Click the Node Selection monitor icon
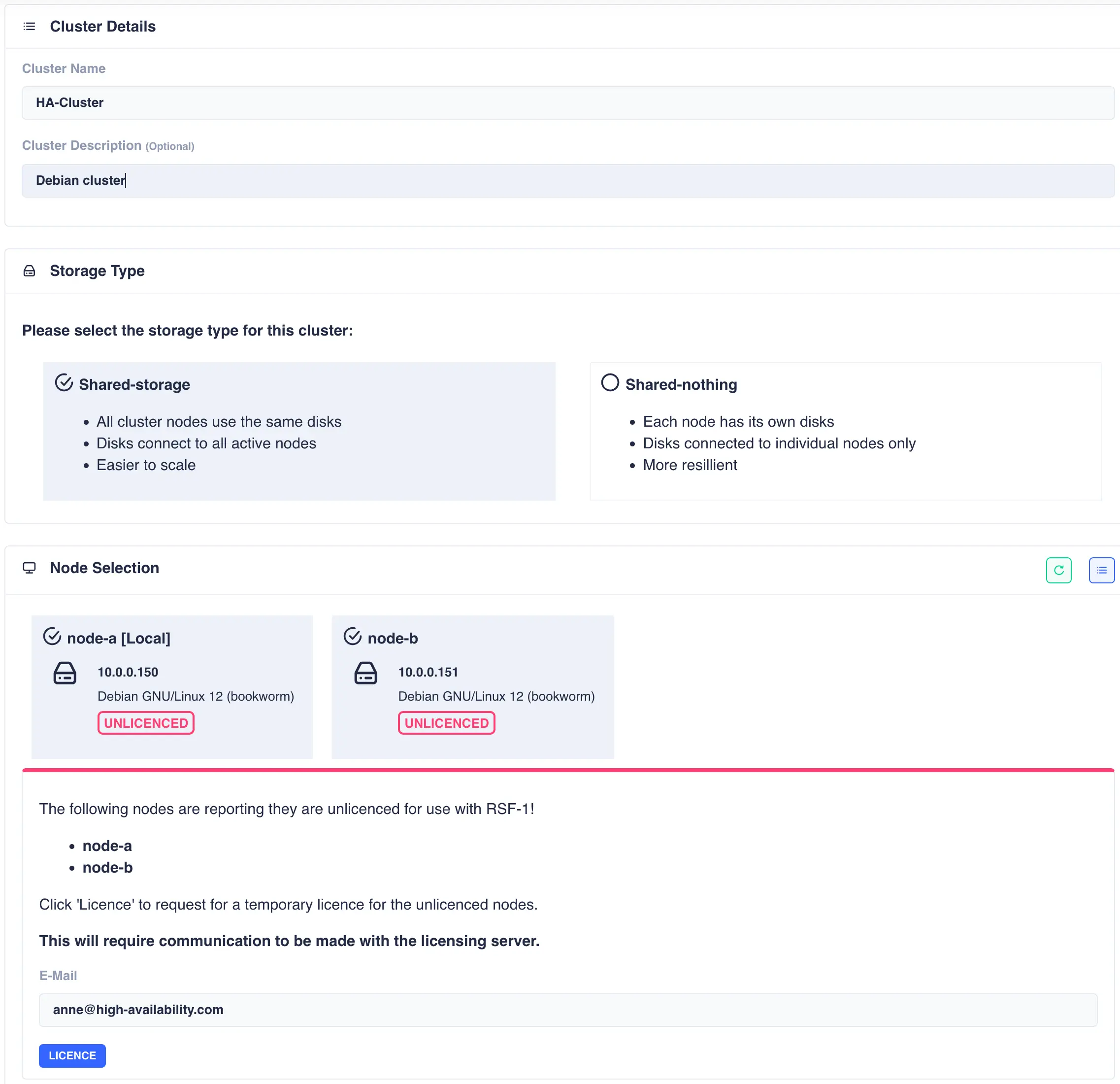This screenshot has width=1120, height=1084. click(x=29, y=568)
